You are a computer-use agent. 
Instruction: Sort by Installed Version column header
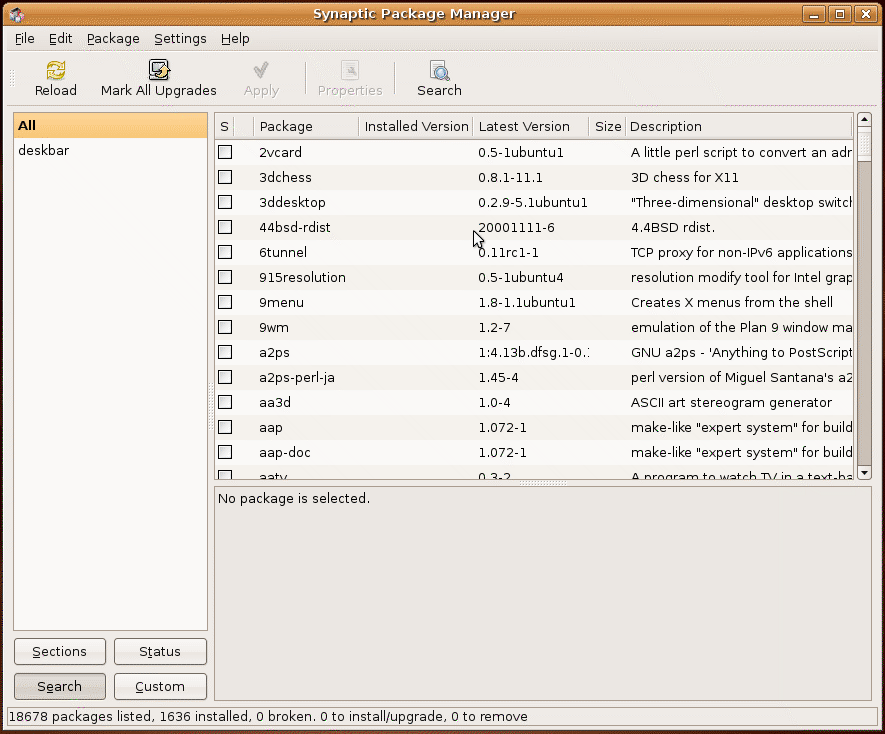pyautogui.click(x=416, y=126)
